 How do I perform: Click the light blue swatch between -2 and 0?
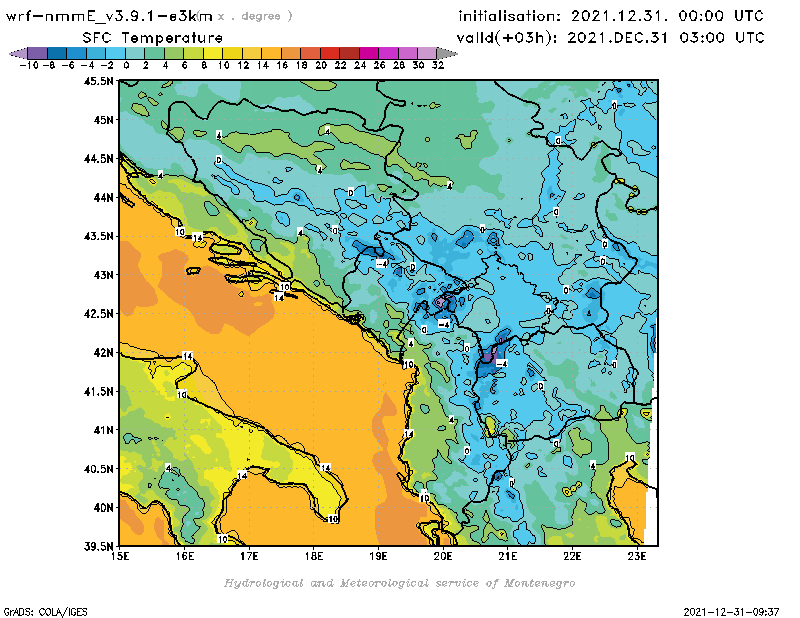pos(115,53)
